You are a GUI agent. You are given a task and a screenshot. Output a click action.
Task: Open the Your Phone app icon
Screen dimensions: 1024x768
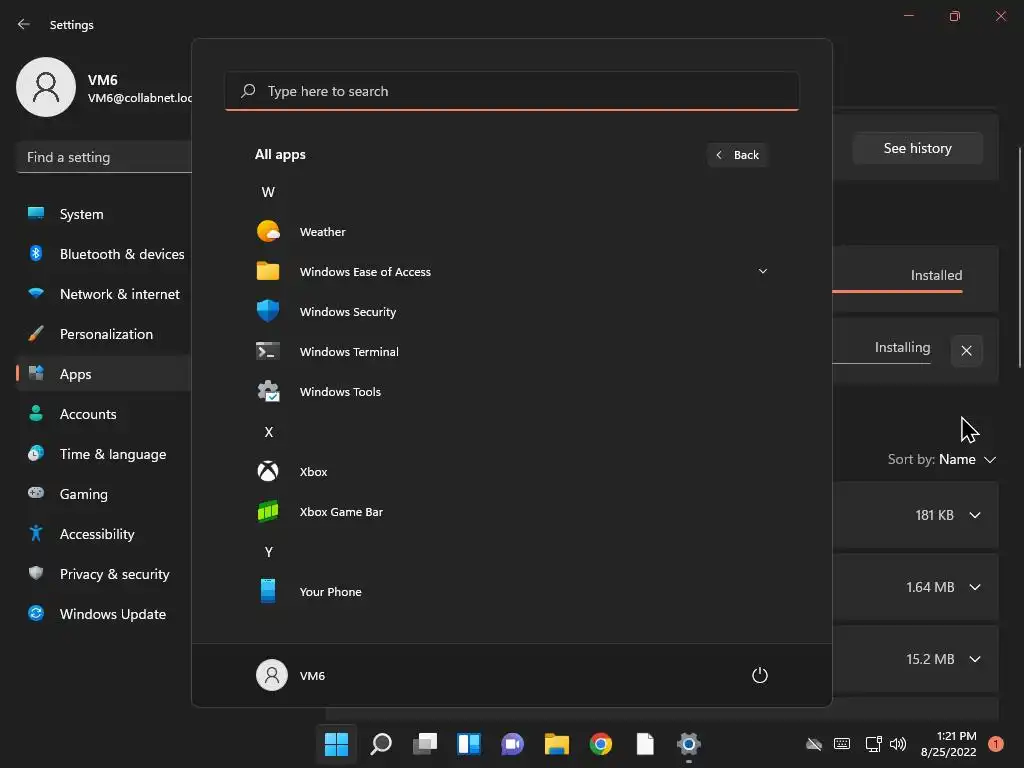pos(268,591)
